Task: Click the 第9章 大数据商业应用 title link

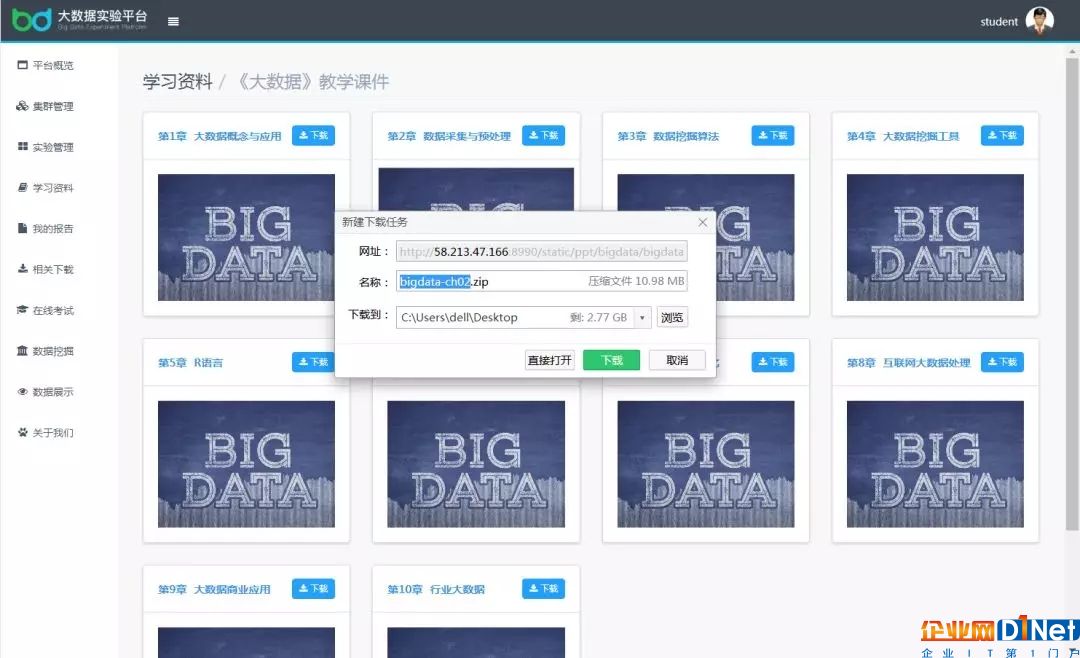Action: [x=214, y=589]
